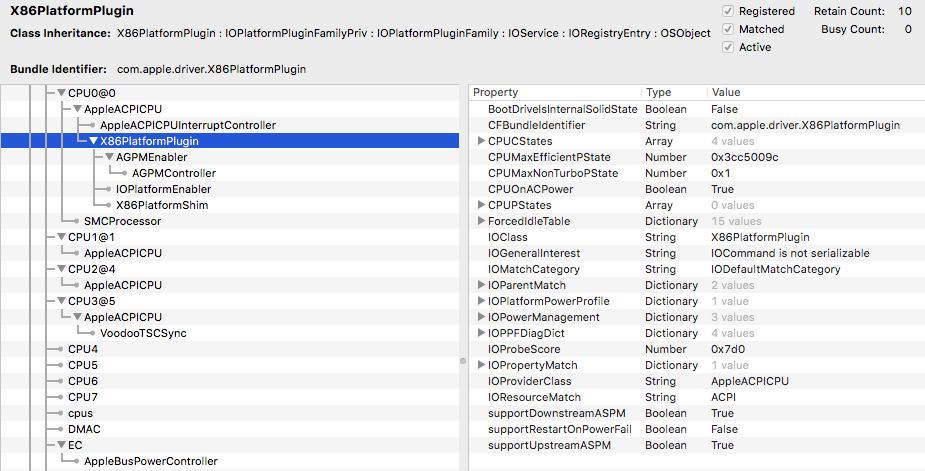925x471 pixels.
Task: Select the CPU6 tree entry
Action: pyautogui.click(x=83, y=381)
